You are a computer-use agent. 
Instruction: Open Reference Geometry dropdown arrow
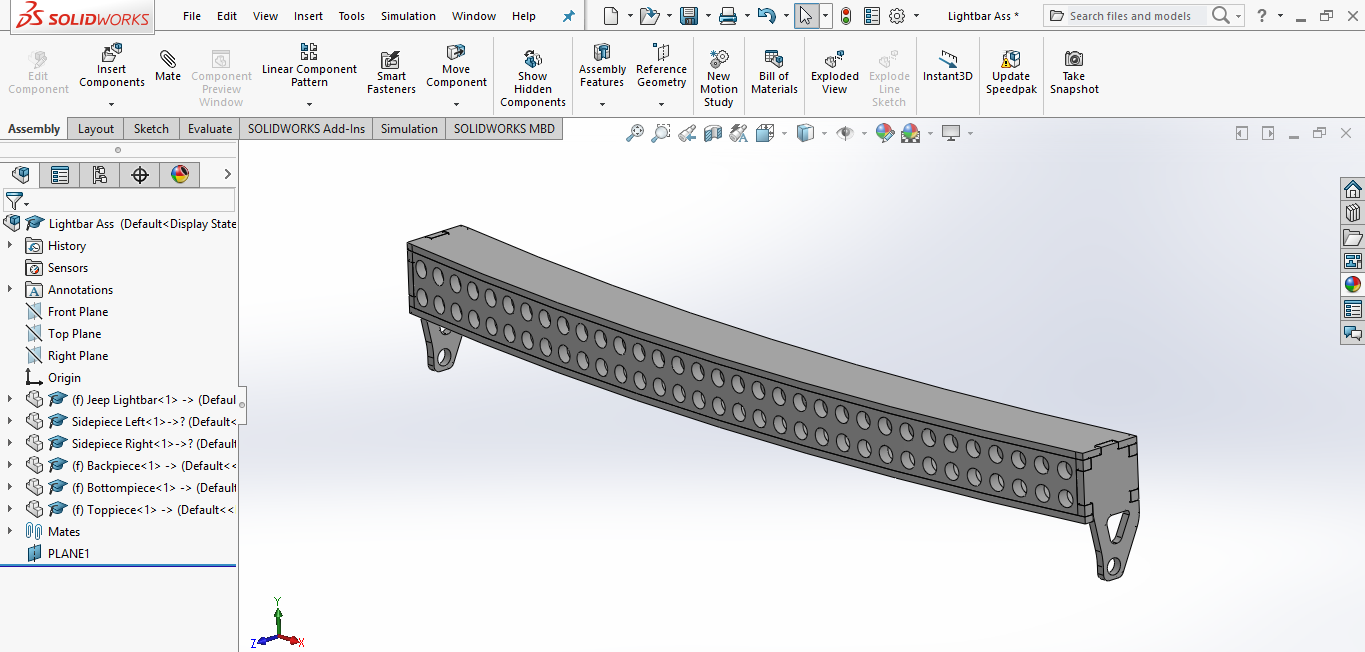pos(661,104)
